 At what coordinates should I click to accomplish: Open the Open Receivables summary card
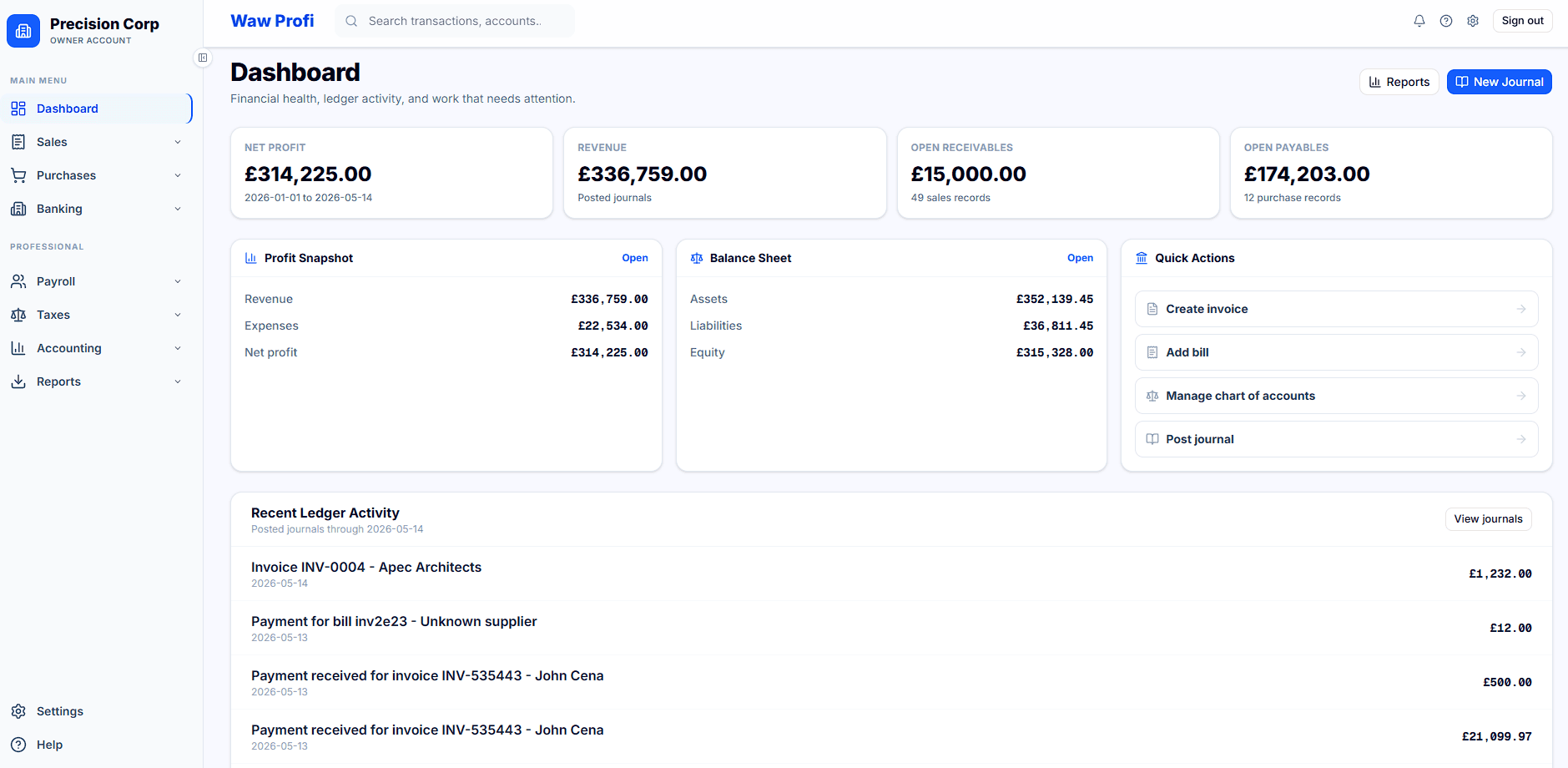1058,173
